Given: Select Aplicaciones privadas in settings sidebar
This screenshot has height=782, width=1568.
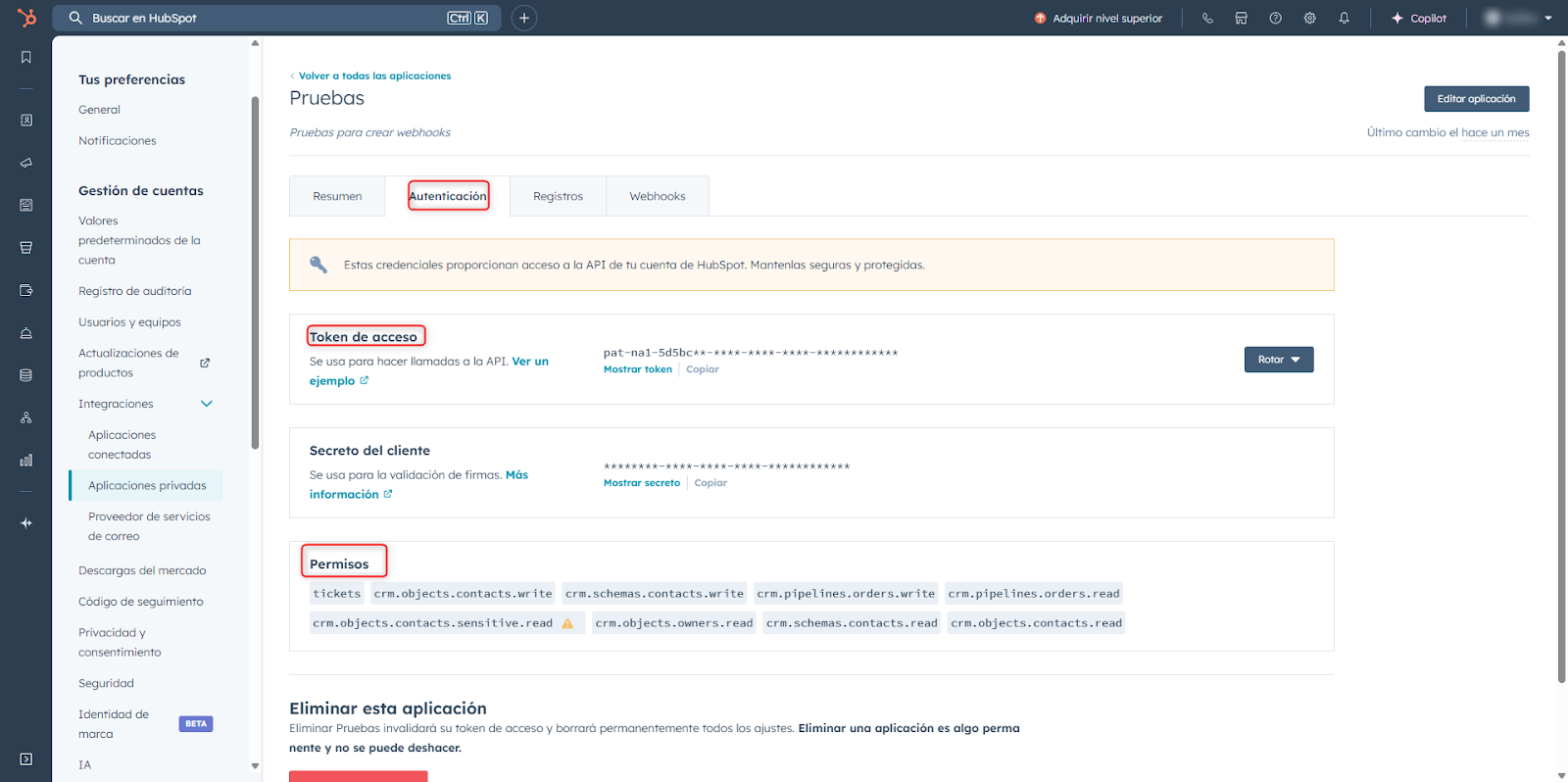Looking at the screenshot, I should pyautogui.click(x=147, y=485).
